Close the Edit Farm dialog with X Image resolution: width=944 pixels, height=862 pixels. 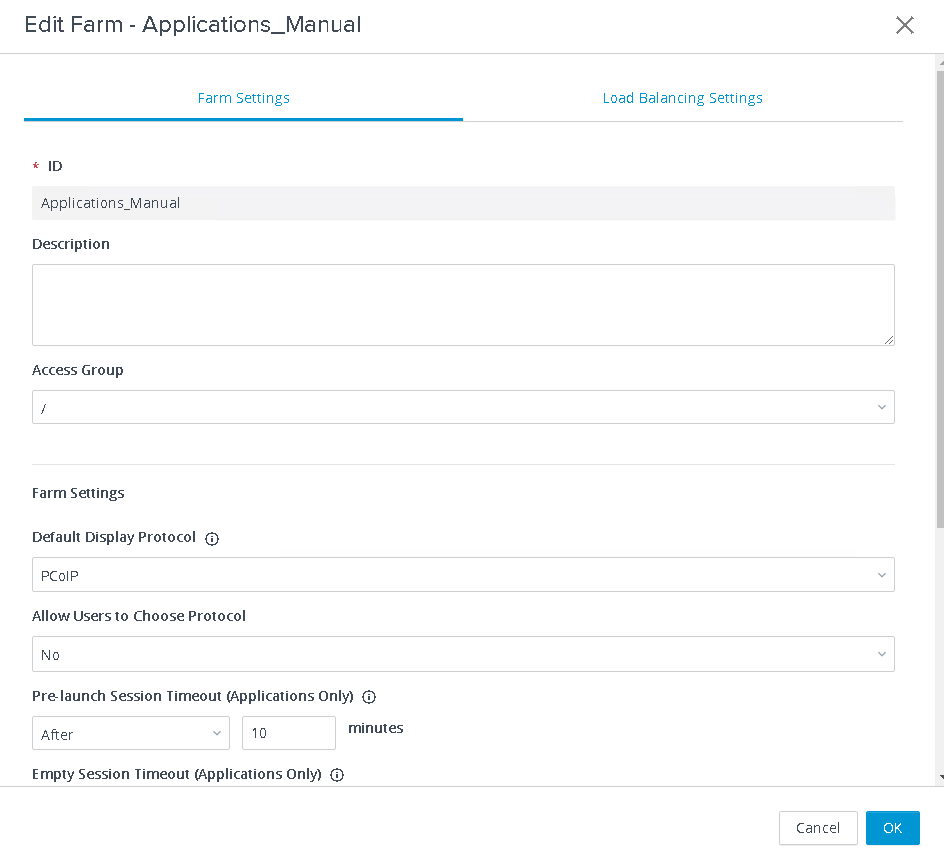[x=905, y=25]
